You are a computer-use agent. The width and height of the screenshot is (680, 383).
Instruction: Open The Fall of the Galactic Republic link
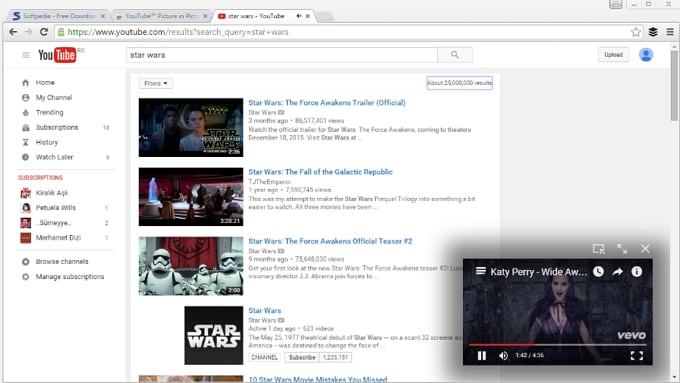[x=320, y=172]
